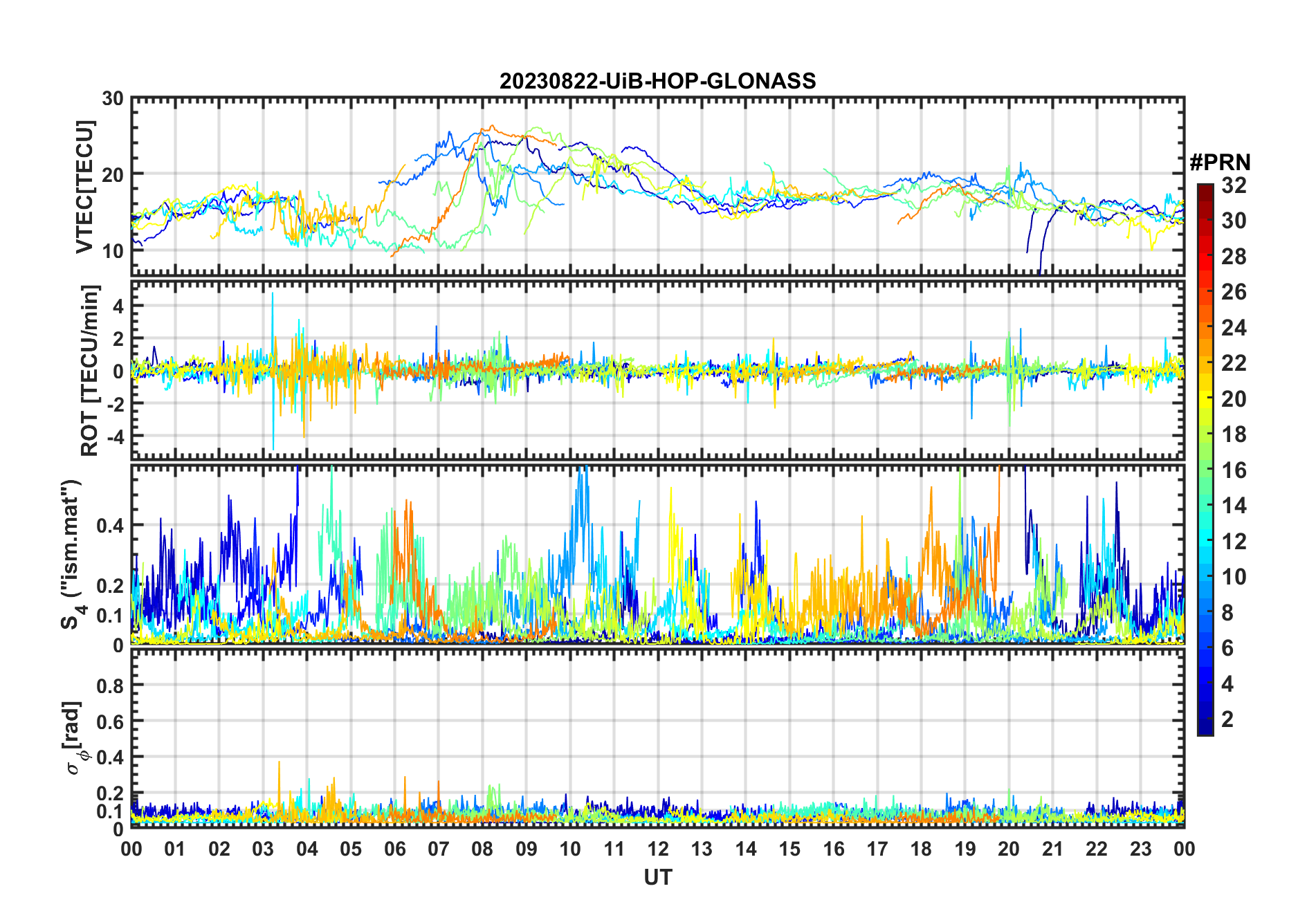Click the x-axis tick label 06
1316x920 pixels.
394,849
